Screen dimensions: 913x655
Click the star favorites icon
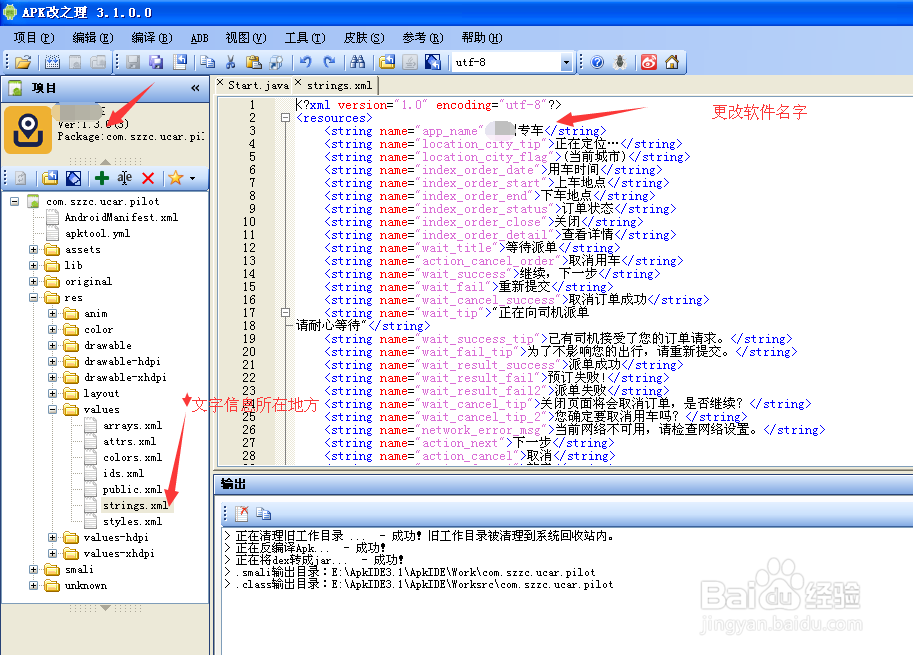(175, 178)
